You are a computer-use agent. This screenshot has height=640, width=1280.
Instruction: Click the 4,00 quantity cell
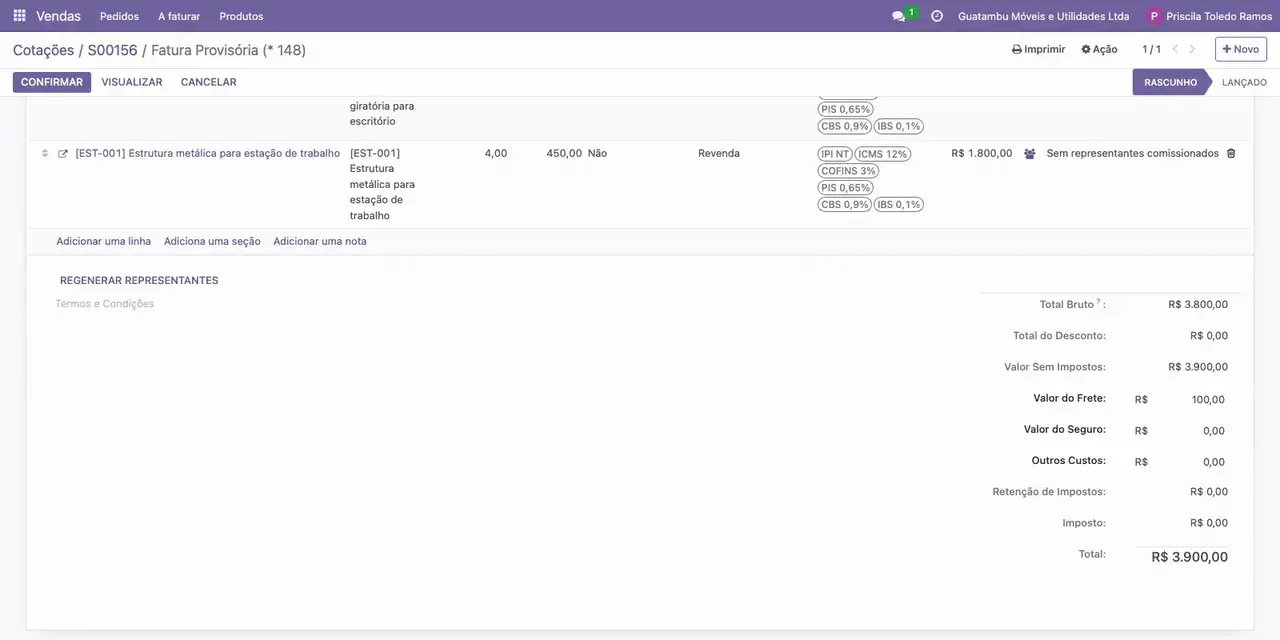[x=496, y=153]
